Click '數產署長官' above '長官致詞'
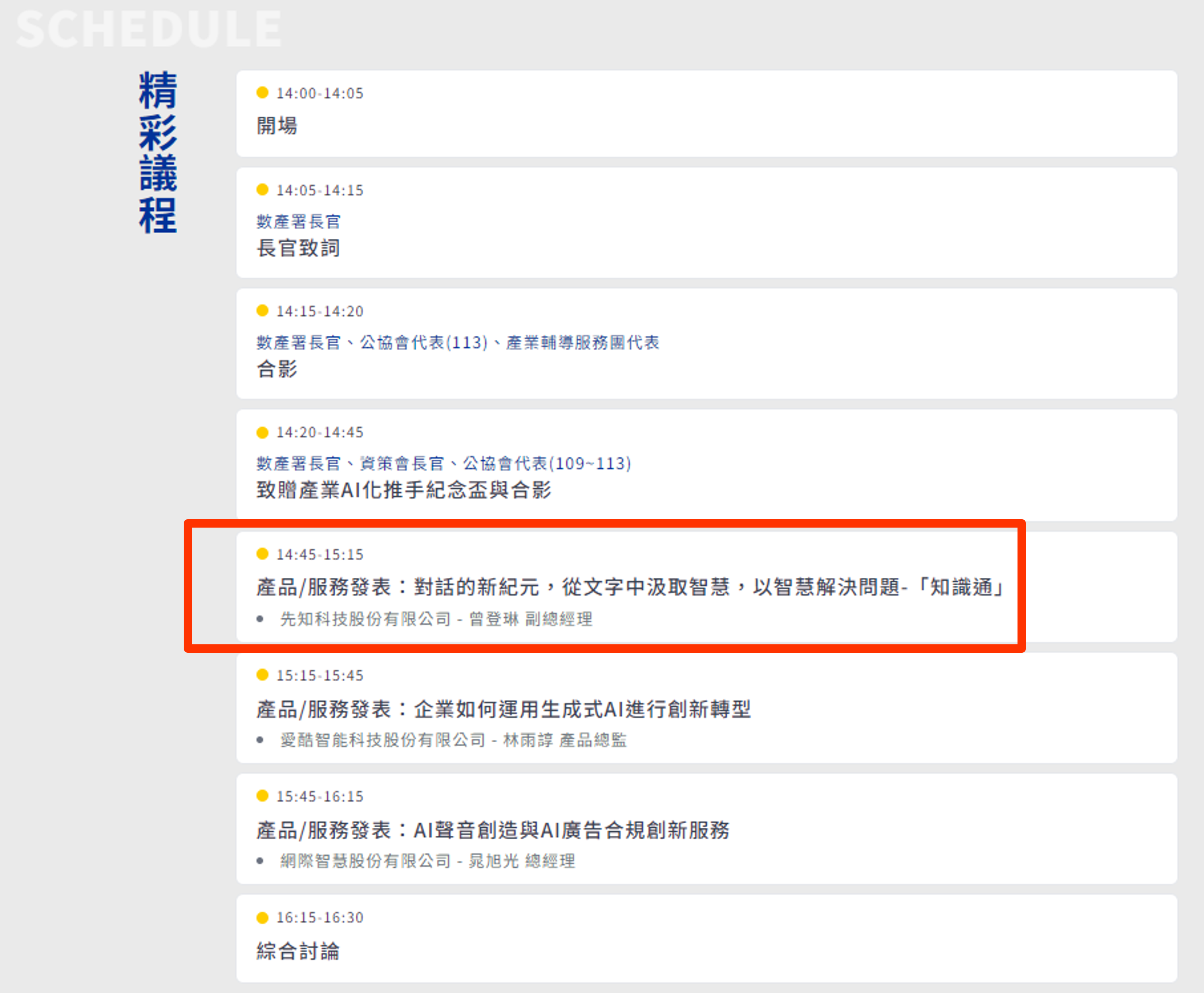Screen dimensions: 1204x993 coord(298,221)
